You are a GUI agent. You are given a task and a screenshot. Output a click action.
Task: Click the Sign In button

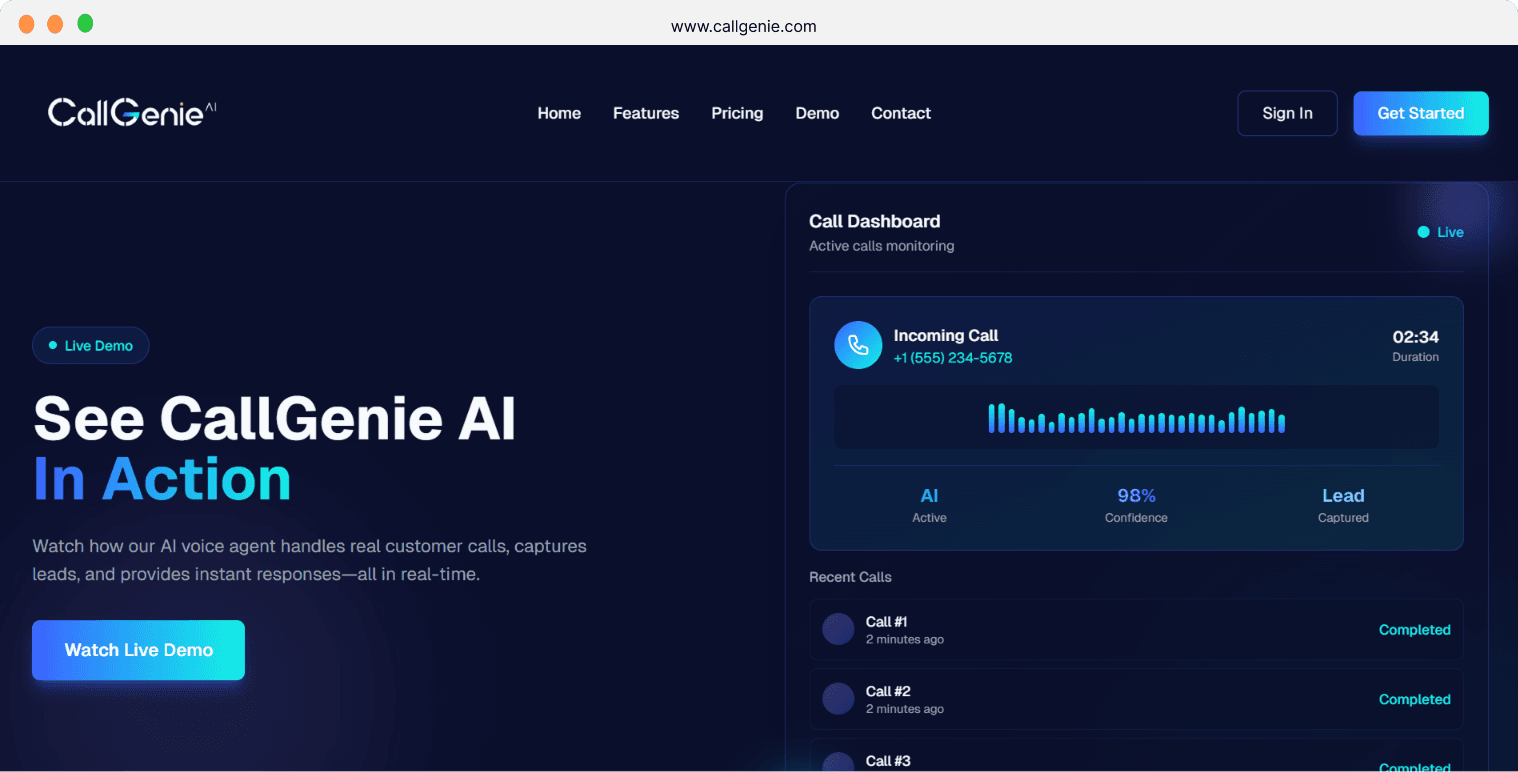click(1287, 113)
